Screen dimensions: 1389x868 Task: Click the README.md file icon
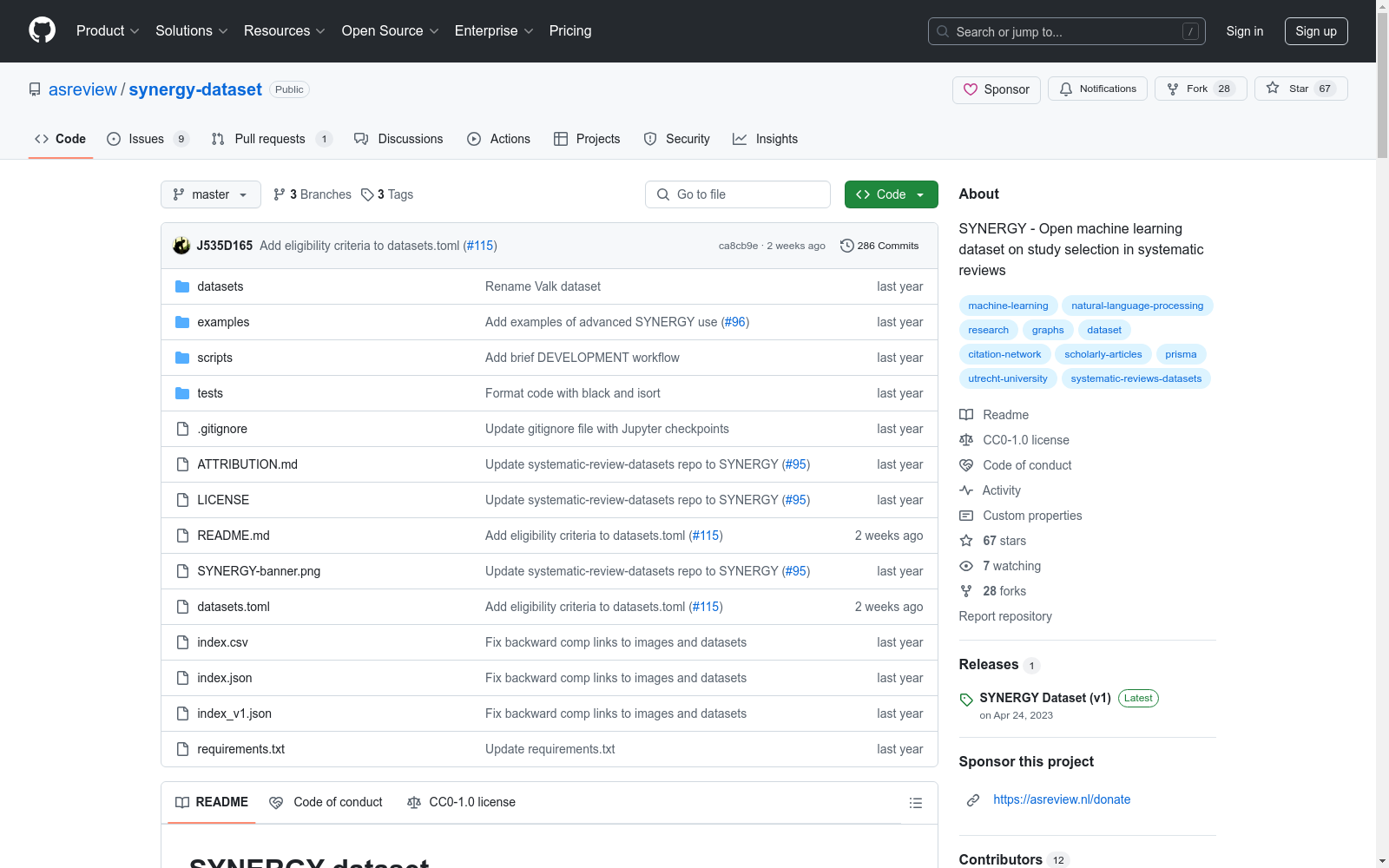click(182, 536)
